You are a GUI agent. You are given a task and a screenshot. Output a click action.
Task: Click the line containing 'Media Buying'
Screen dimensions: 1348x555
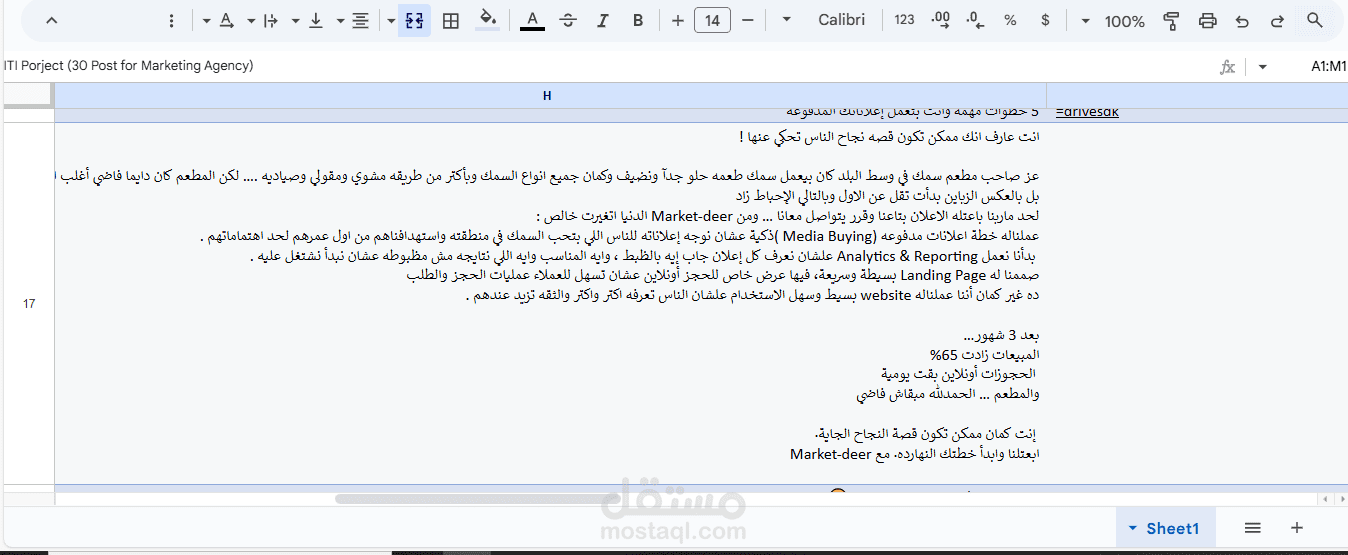(x=621, y=237)
